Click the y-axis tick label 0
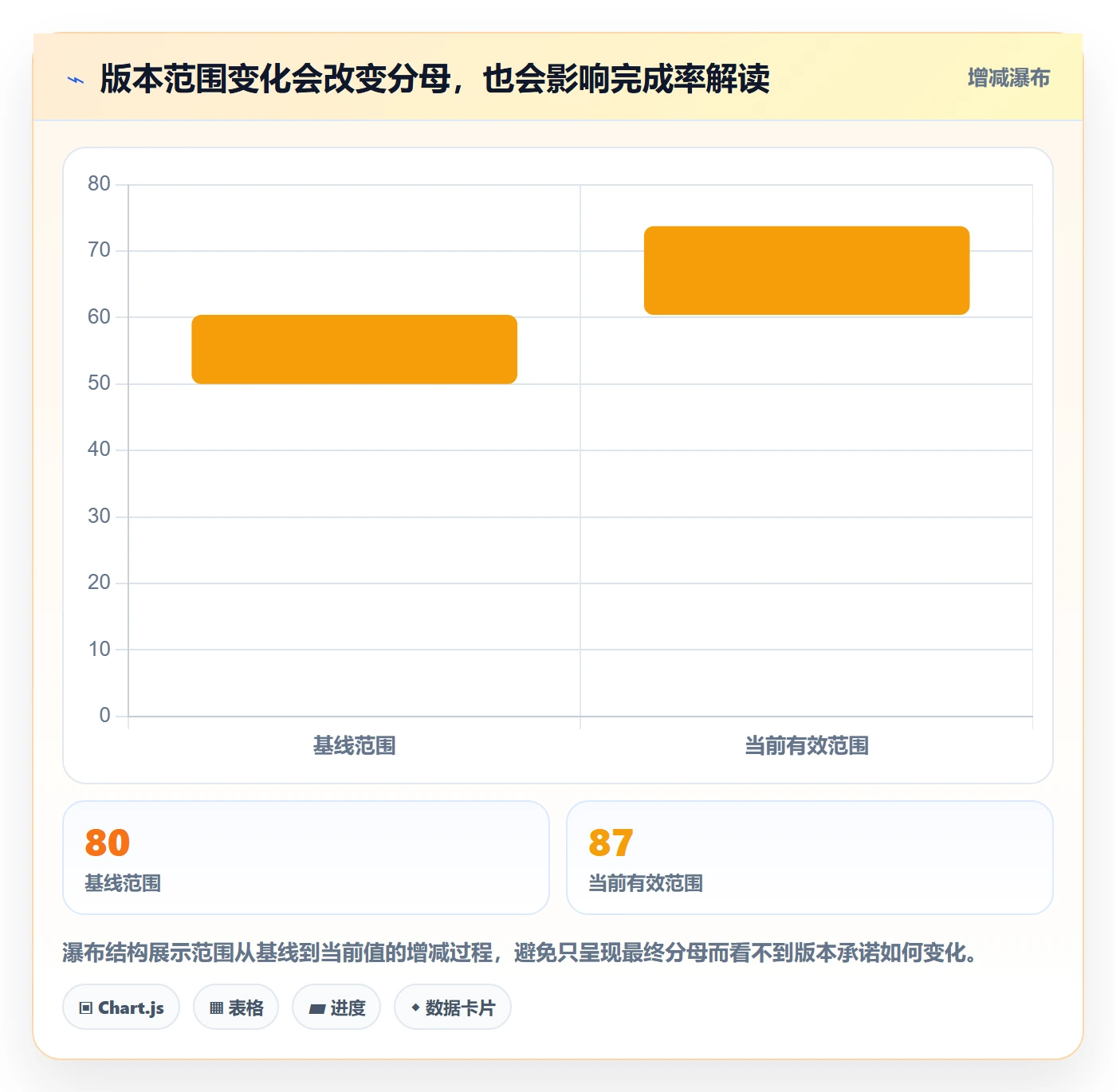 coord(104,716)
